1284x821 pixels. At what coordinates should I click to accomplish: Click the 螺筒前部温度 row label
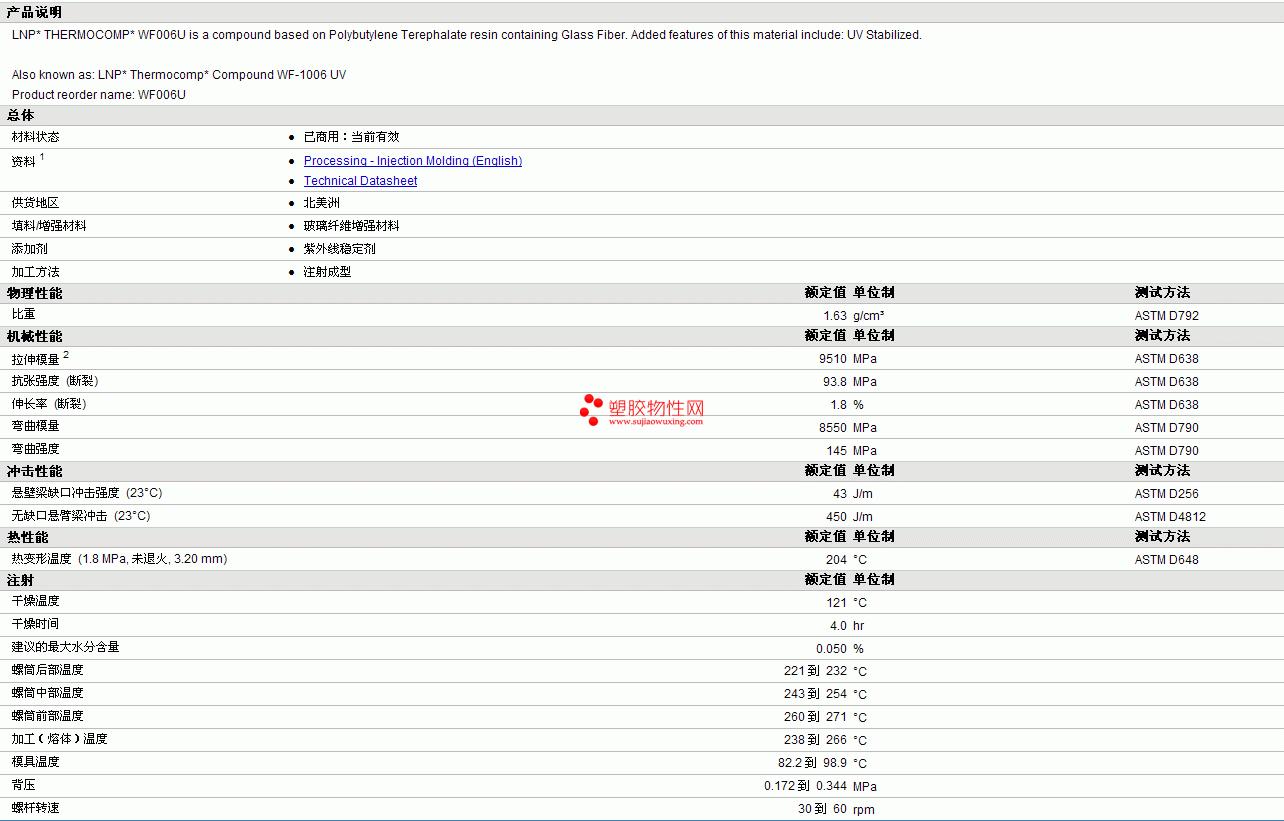tap(47, 716)
